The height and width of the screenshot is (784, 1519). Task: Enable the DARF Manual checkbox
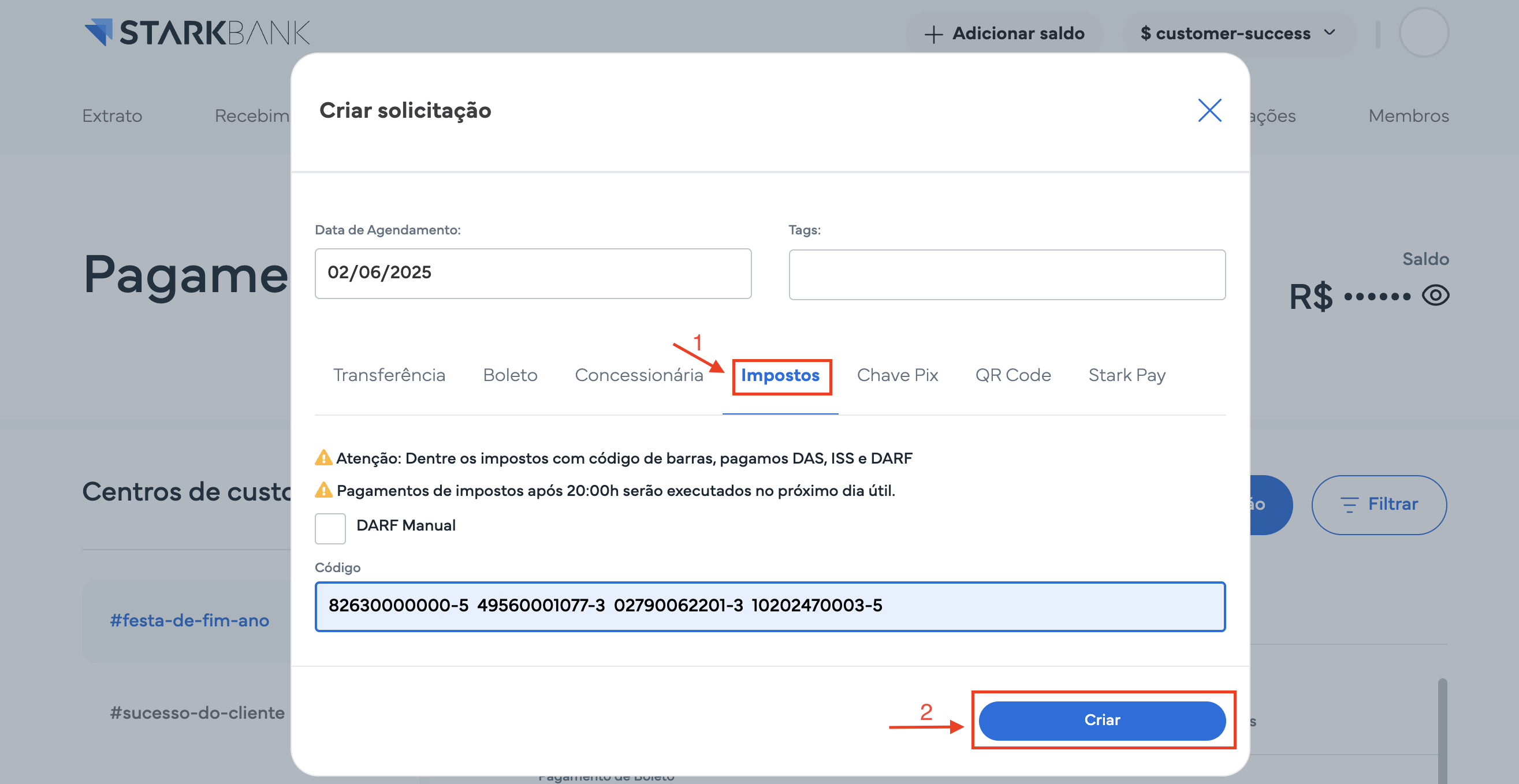coord(330,528)
